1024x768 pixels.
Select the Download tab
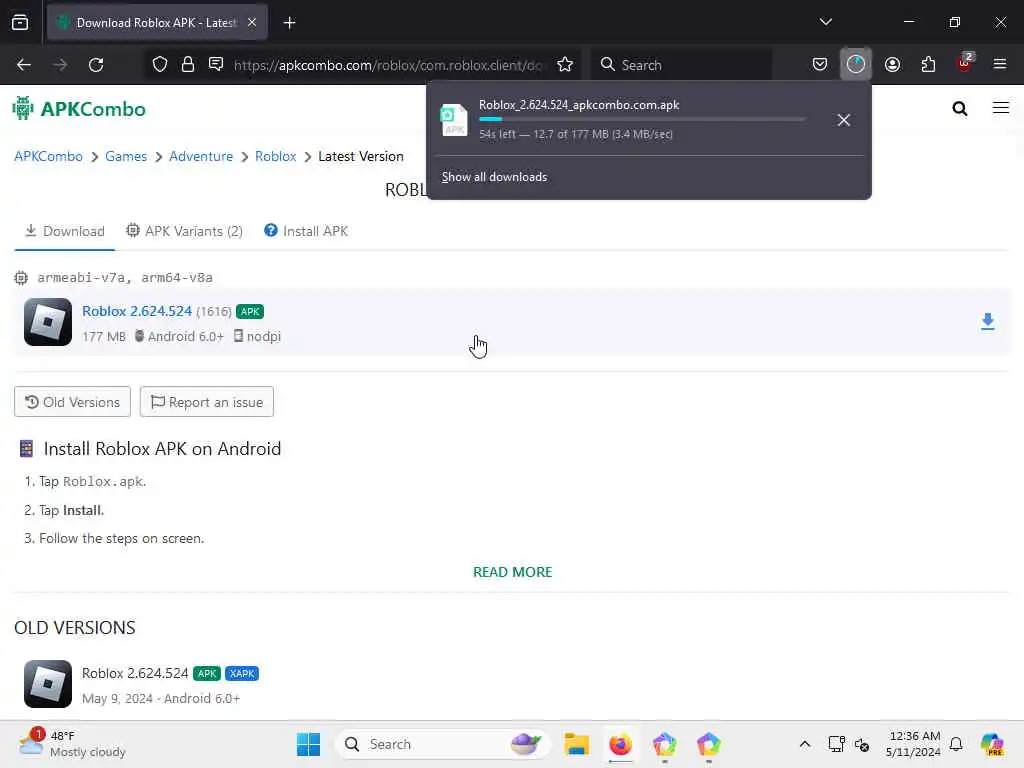pos(65,231)
